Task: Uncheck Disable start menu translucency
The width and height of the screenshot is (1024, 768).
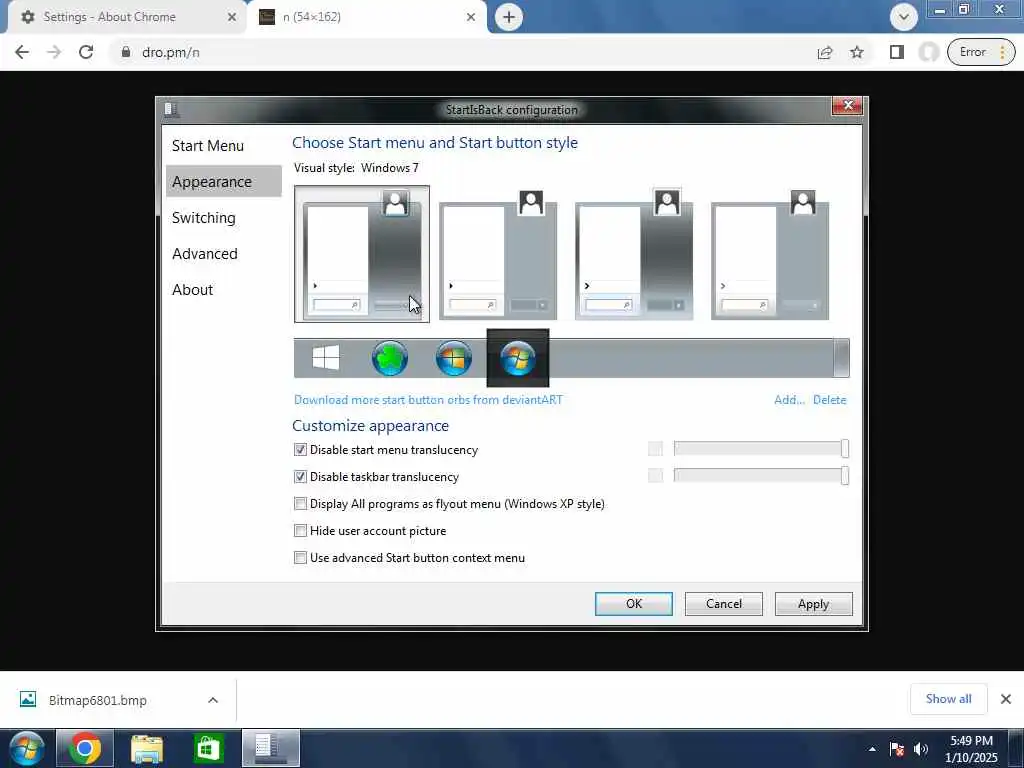Action: click(300, 449)
